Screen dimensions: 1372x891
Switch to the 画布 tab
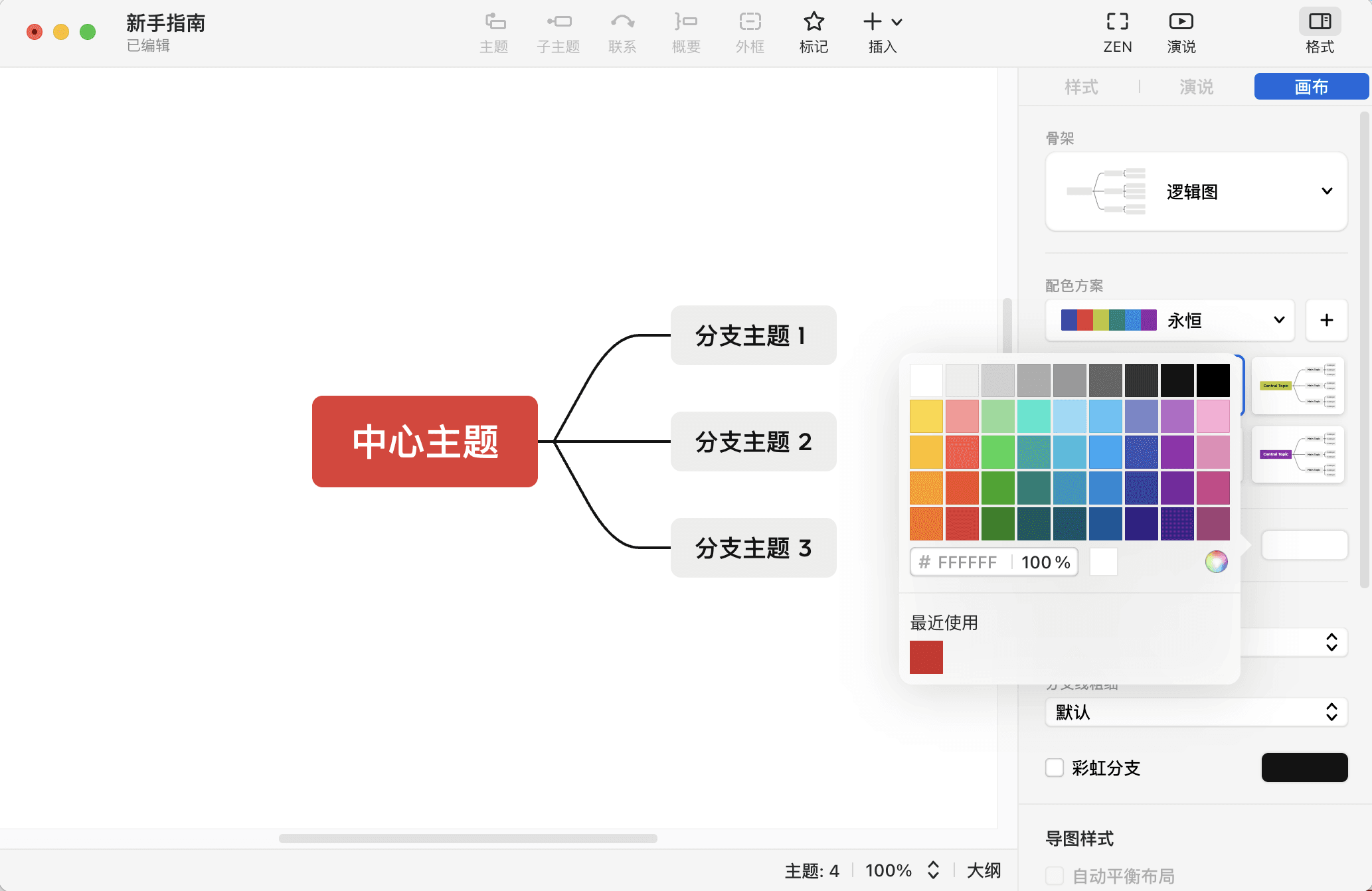[x=1310, y=87]
